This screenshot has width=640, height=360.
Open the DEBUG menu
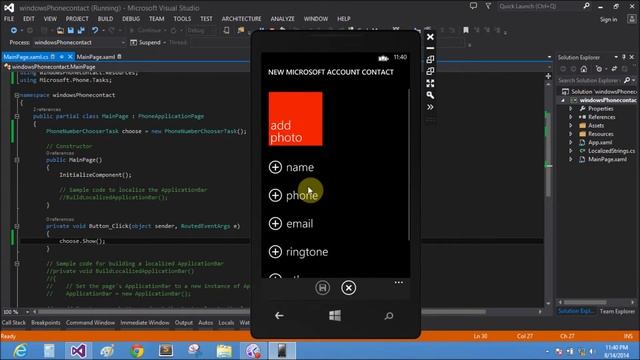(131, 19)
